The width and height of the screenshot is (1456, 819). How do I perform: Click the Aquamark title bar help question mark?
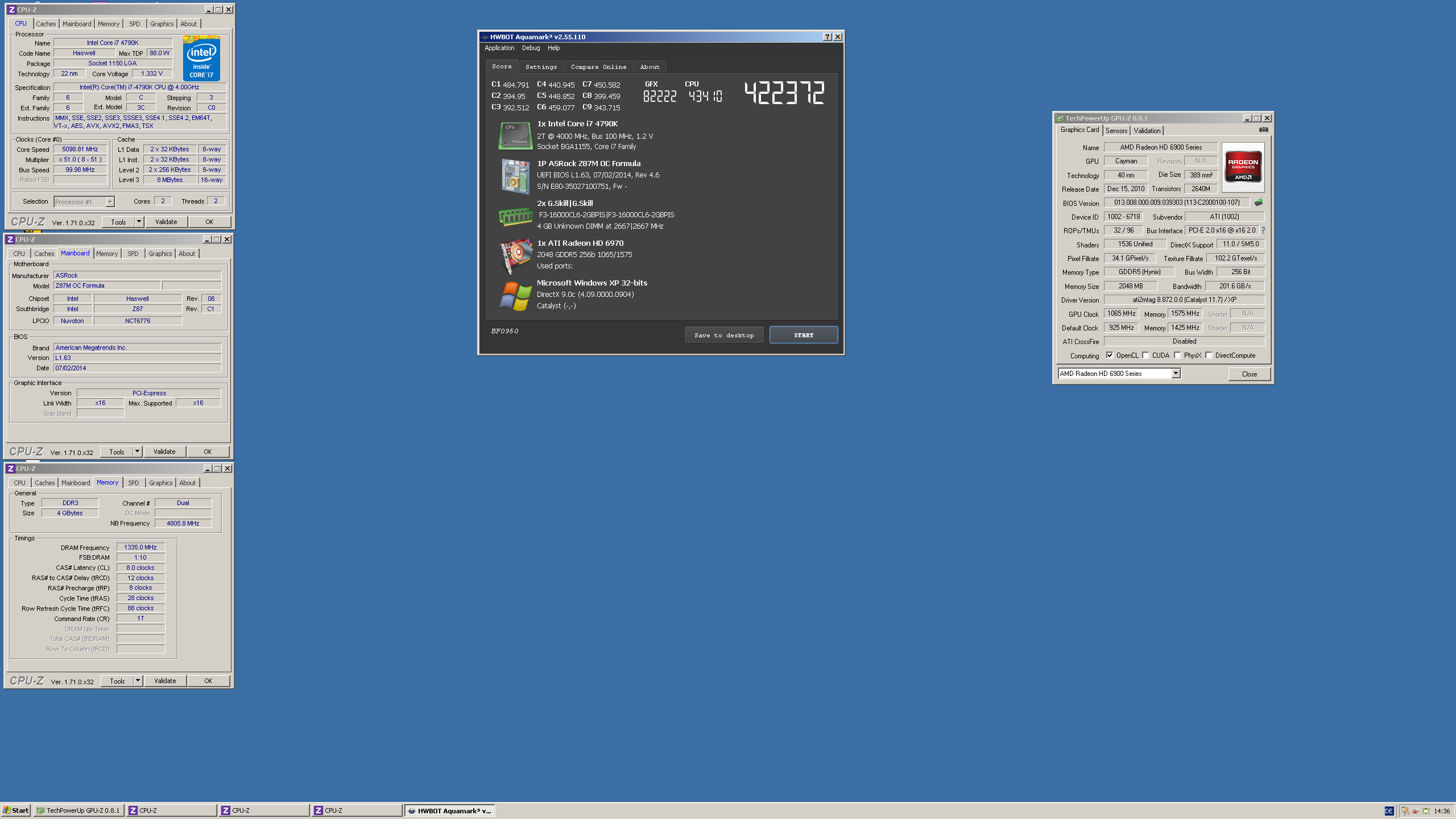click(828, 37)
